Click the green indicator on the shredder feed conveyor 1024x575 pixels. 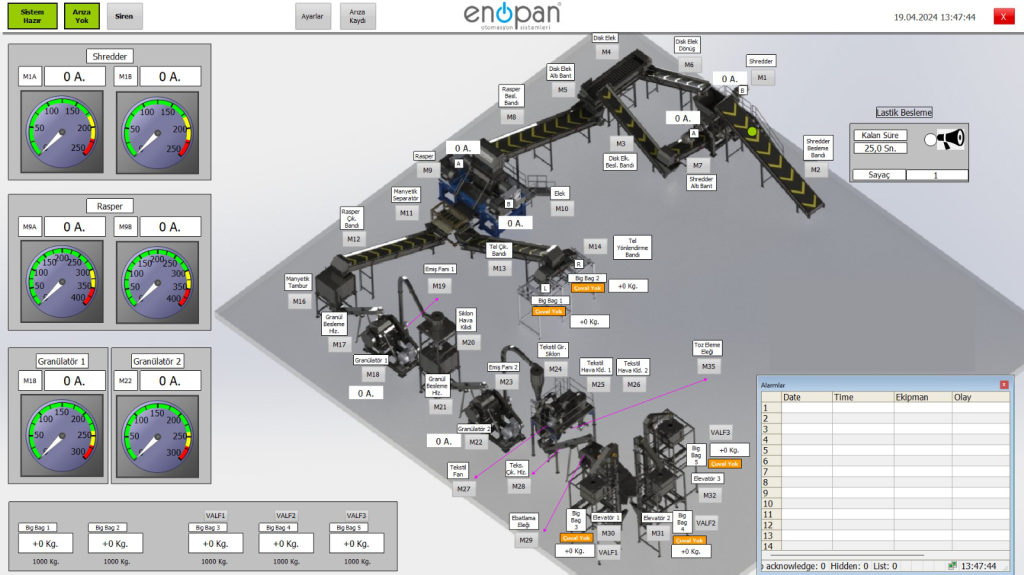(x=752, y=130)
